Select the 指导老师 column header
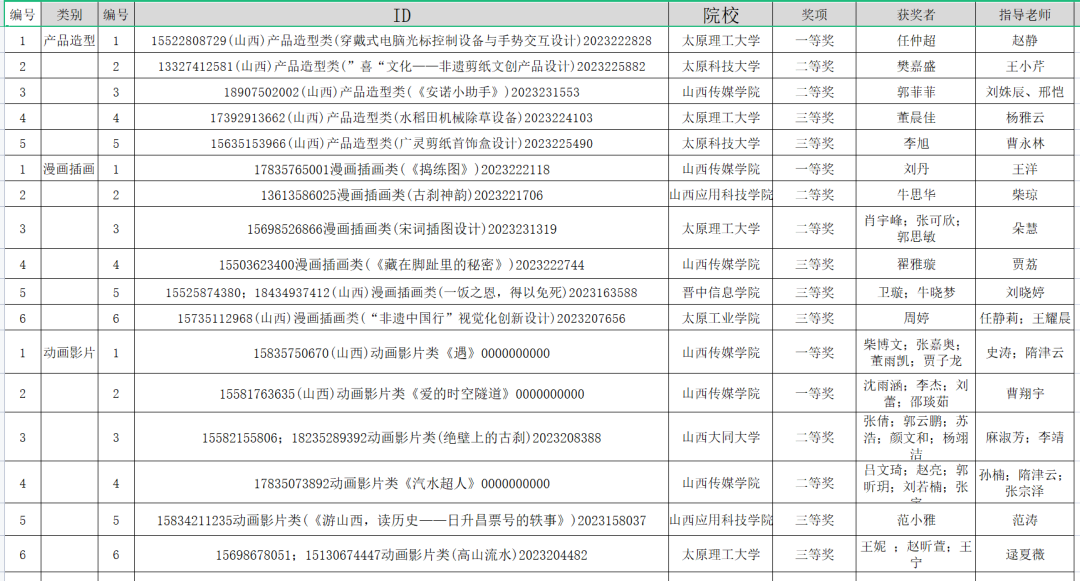Screen dimensions: 1080x581 pos(1025,14)
